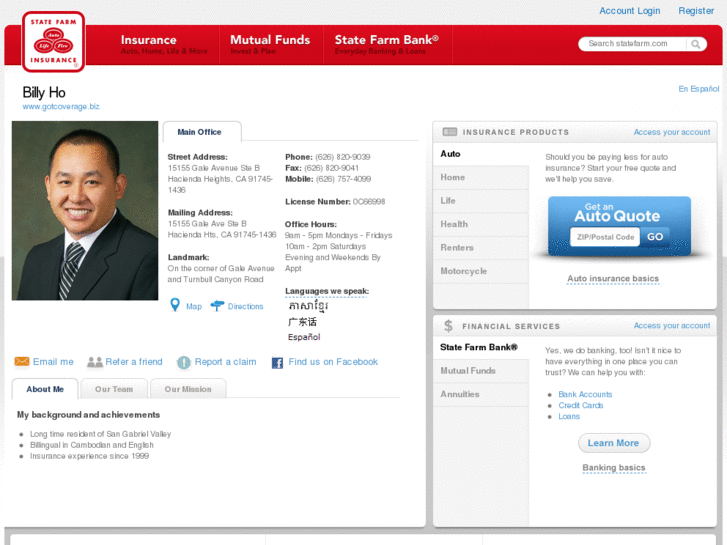Select Annuities in Financial Services
The image size is (727, 545).
pos(481,394)
